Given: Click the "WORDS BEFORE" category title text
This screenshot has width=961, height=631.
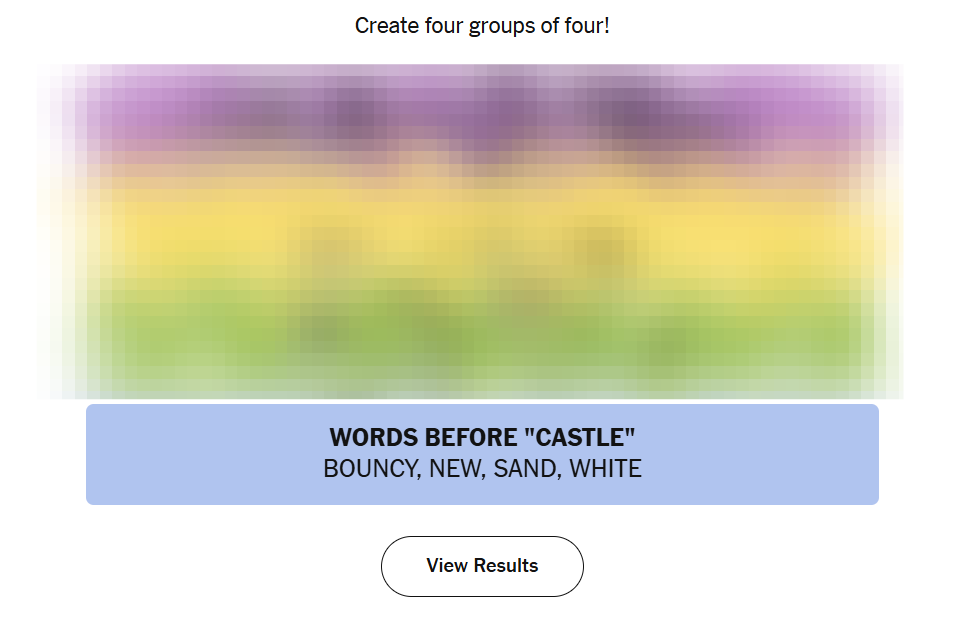Looking at the screenshot, I should pyautogui.click(x=425, y=438).
